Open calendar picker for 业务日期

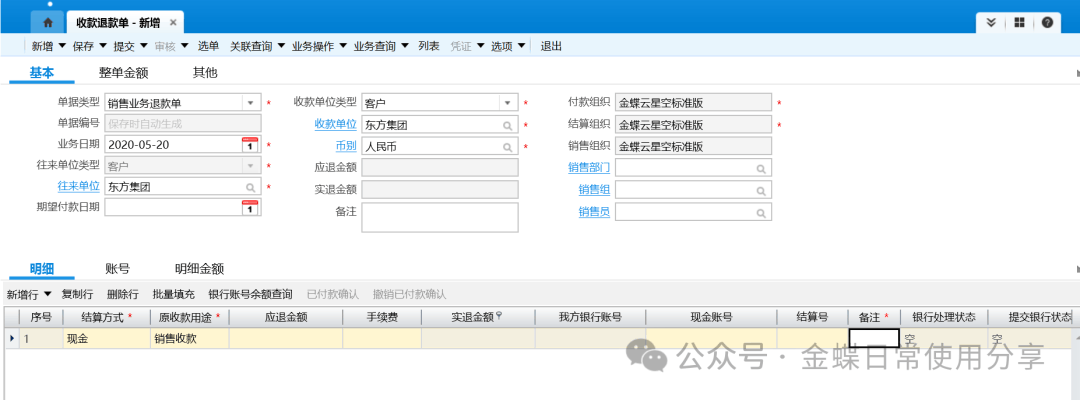click(x=250, y=145)
